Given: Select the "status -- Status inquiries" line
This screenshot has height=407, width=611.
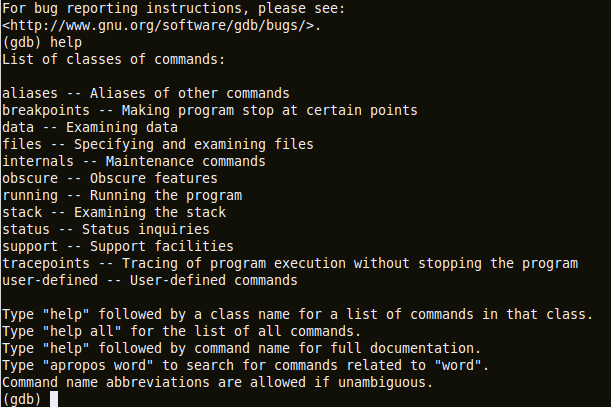Looking at the screenshot, I should (105, 229).
